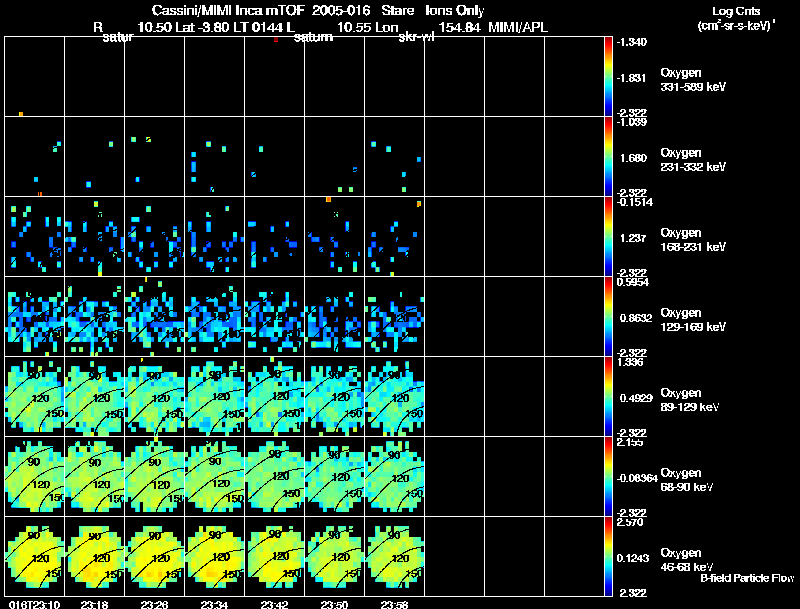Open the Oxygen 89-129 keV image at 23:58
This screenshot has width=800, height=609.
(395, 396)
